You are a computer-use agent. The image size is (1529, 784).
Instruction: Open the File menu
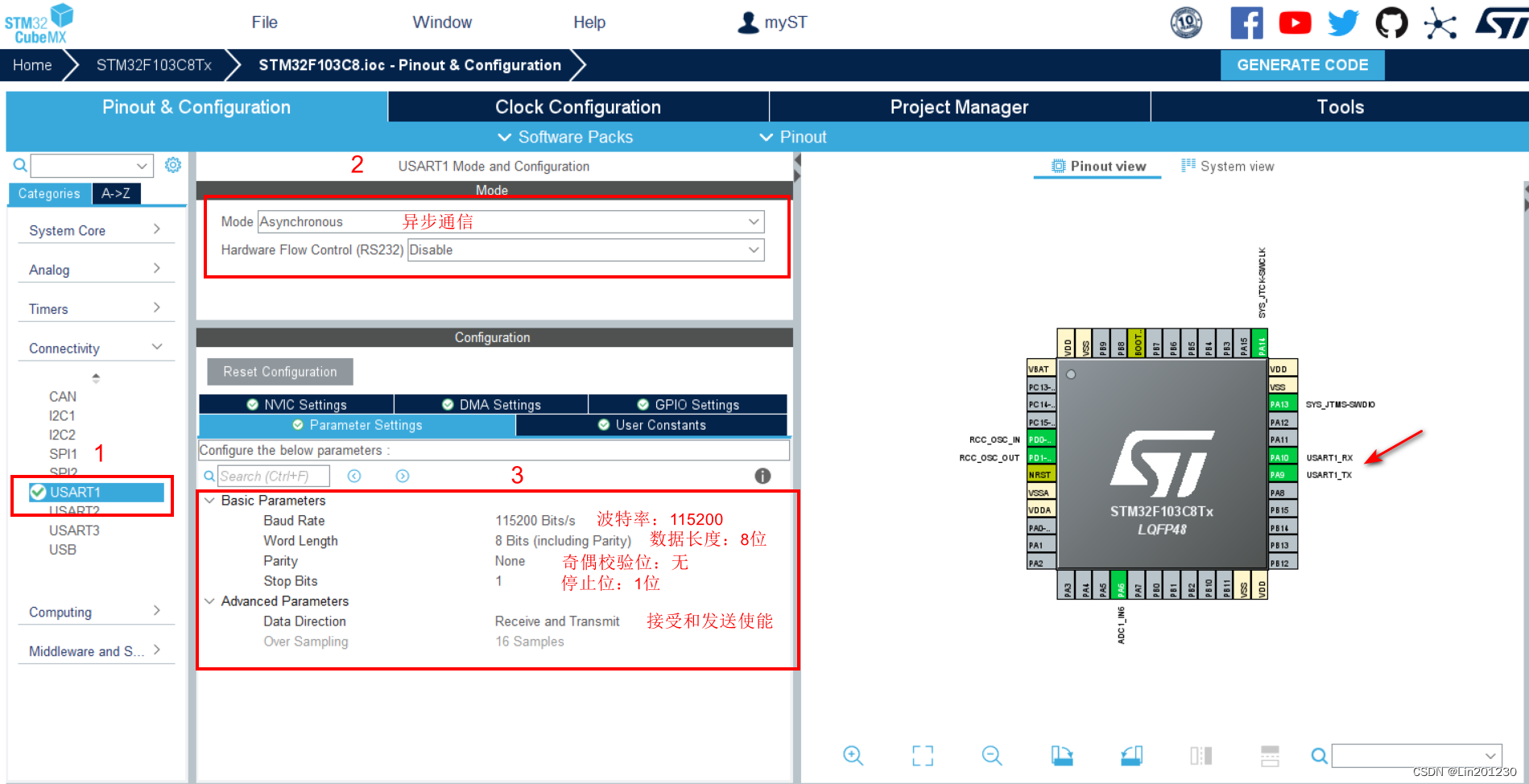tap(264, 23)
